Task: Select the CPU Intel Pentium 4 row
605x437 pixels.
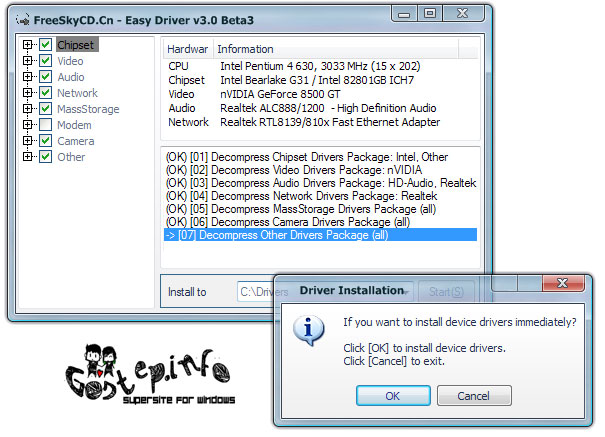Action: tap(320, 66)
